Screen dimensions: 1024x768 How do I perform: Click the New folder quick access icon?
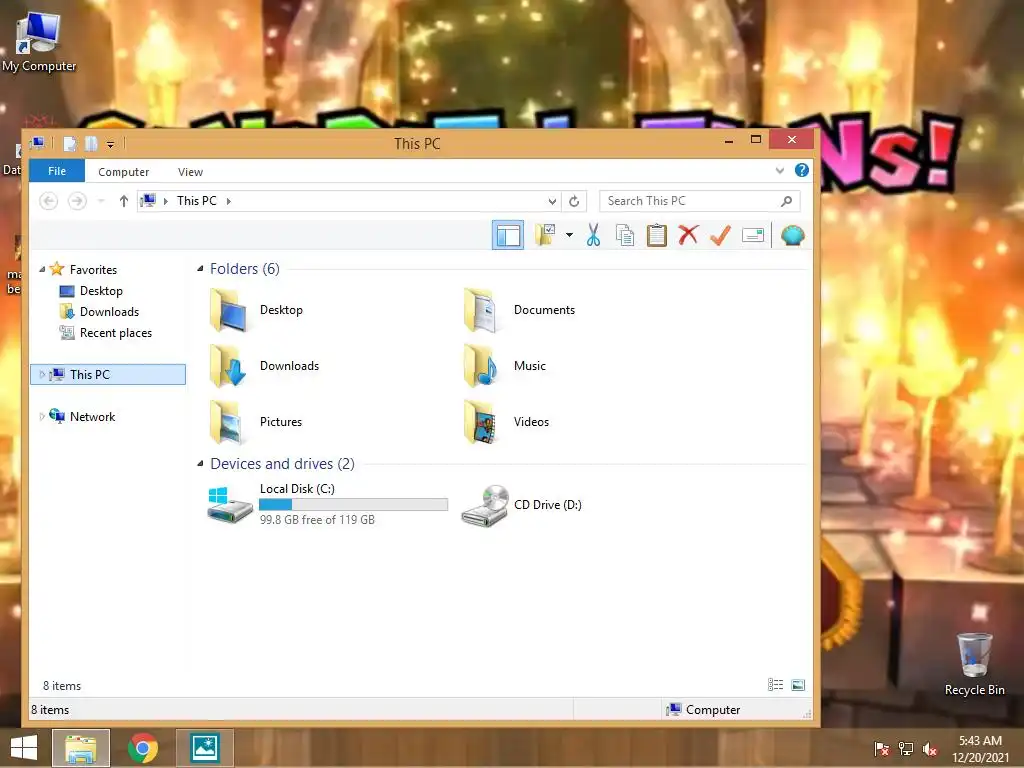(x=91, y=144)
